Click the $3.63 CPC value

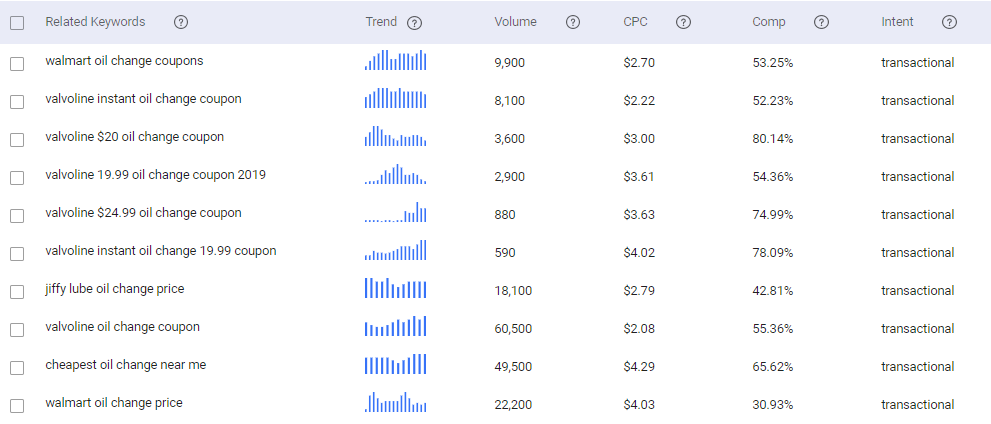click(639, 215)
